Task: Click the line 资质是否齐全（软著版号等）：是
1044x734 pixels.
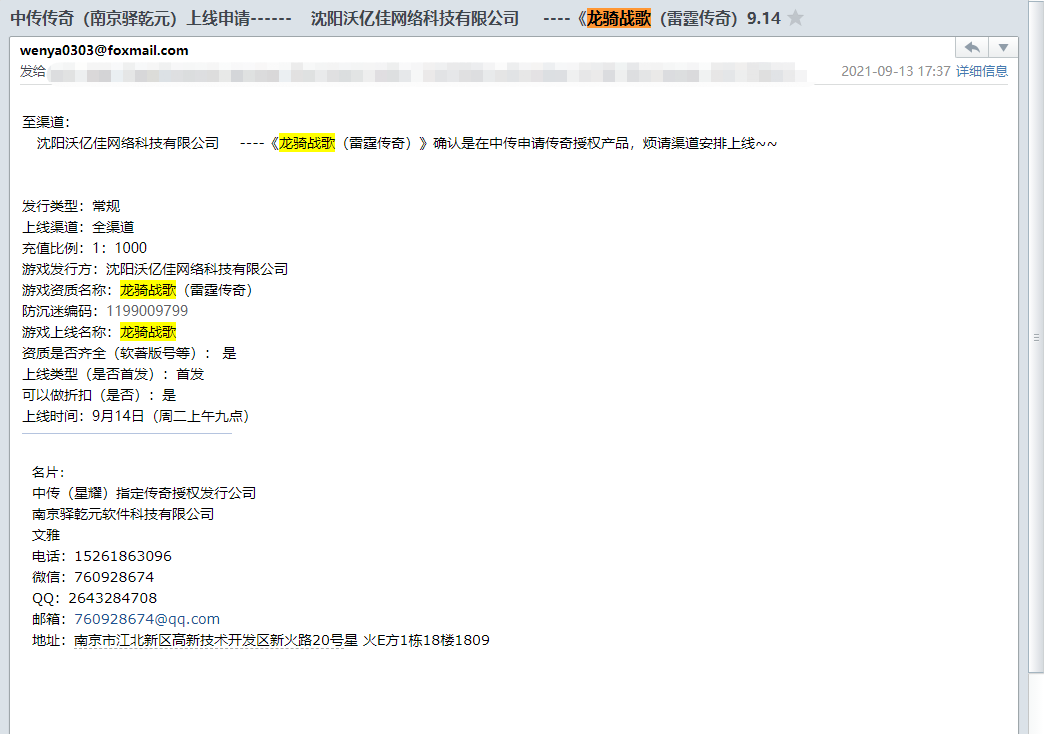Action: (129, 353)
